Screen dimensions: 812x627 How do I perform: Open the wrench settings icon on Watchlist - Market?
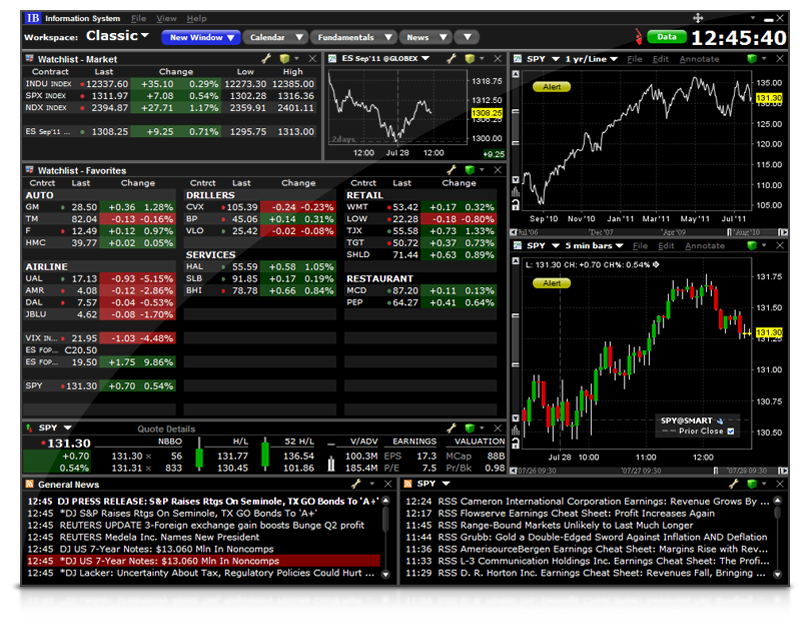266,58
